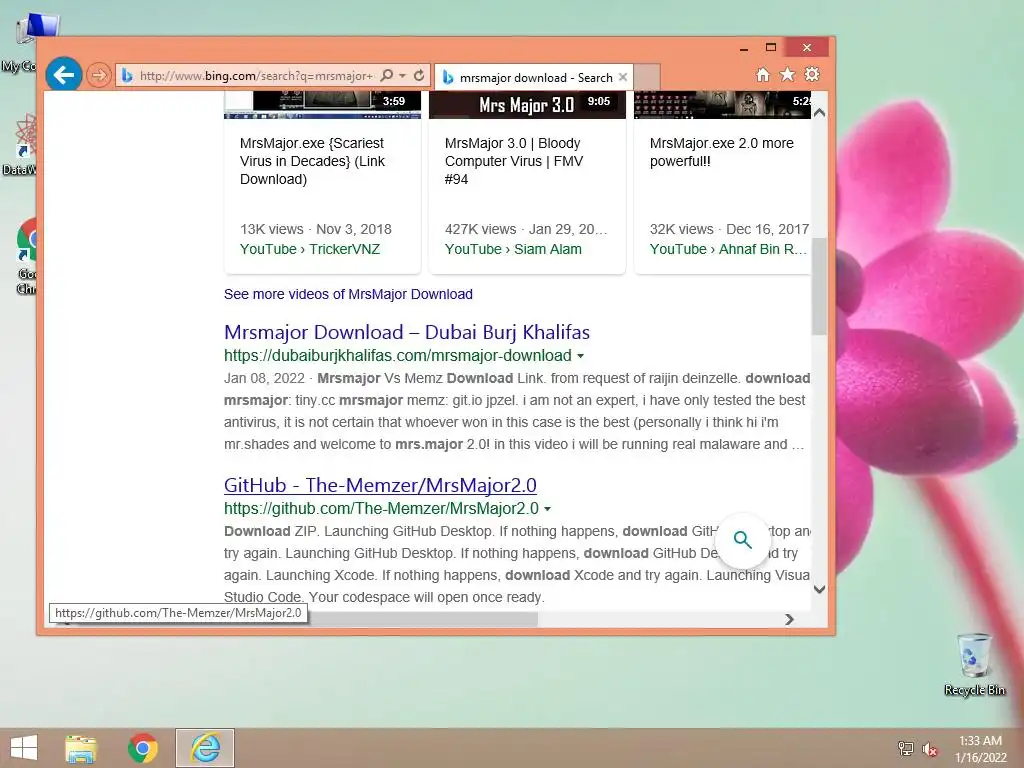Click 'MrsMajor.exe {Scariest Virus in Decades}' title
Screen dimensions: 1024x768
312,161
